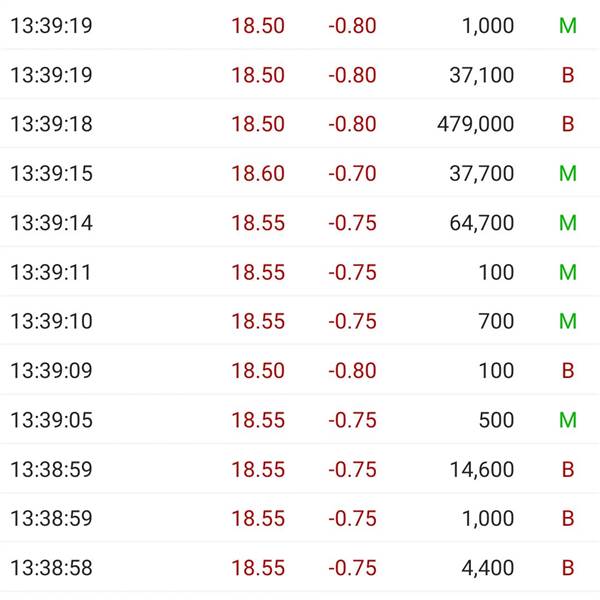
Task: Click the -0.70 change value
Action: (x=352, y=173)
